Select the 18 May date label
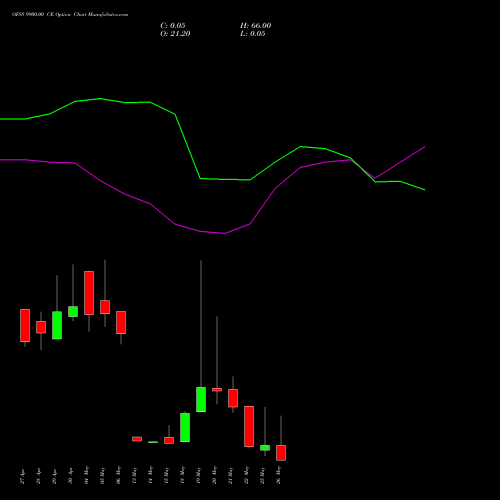The image size is (500, 500). coord(183,475)
